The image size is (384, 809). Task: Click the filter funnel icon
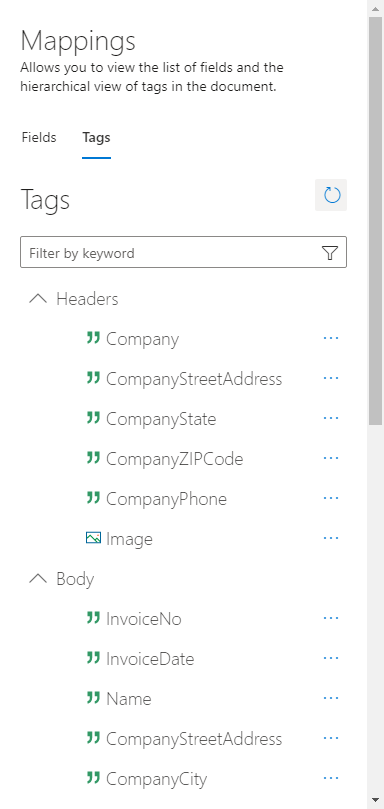(x=330, y=252)
